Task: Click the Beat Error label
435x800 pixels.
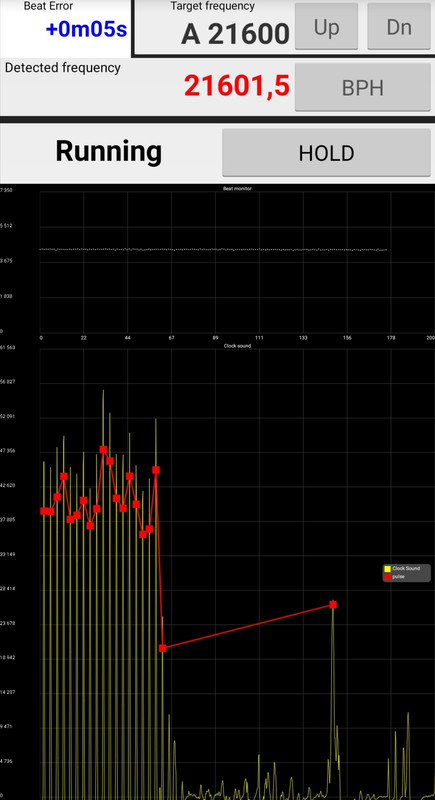Action: pos(48,7)
